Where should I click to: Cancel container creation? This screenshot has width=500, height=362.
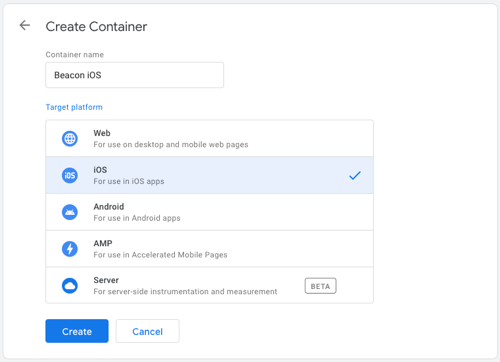click(x=147, y=331)
